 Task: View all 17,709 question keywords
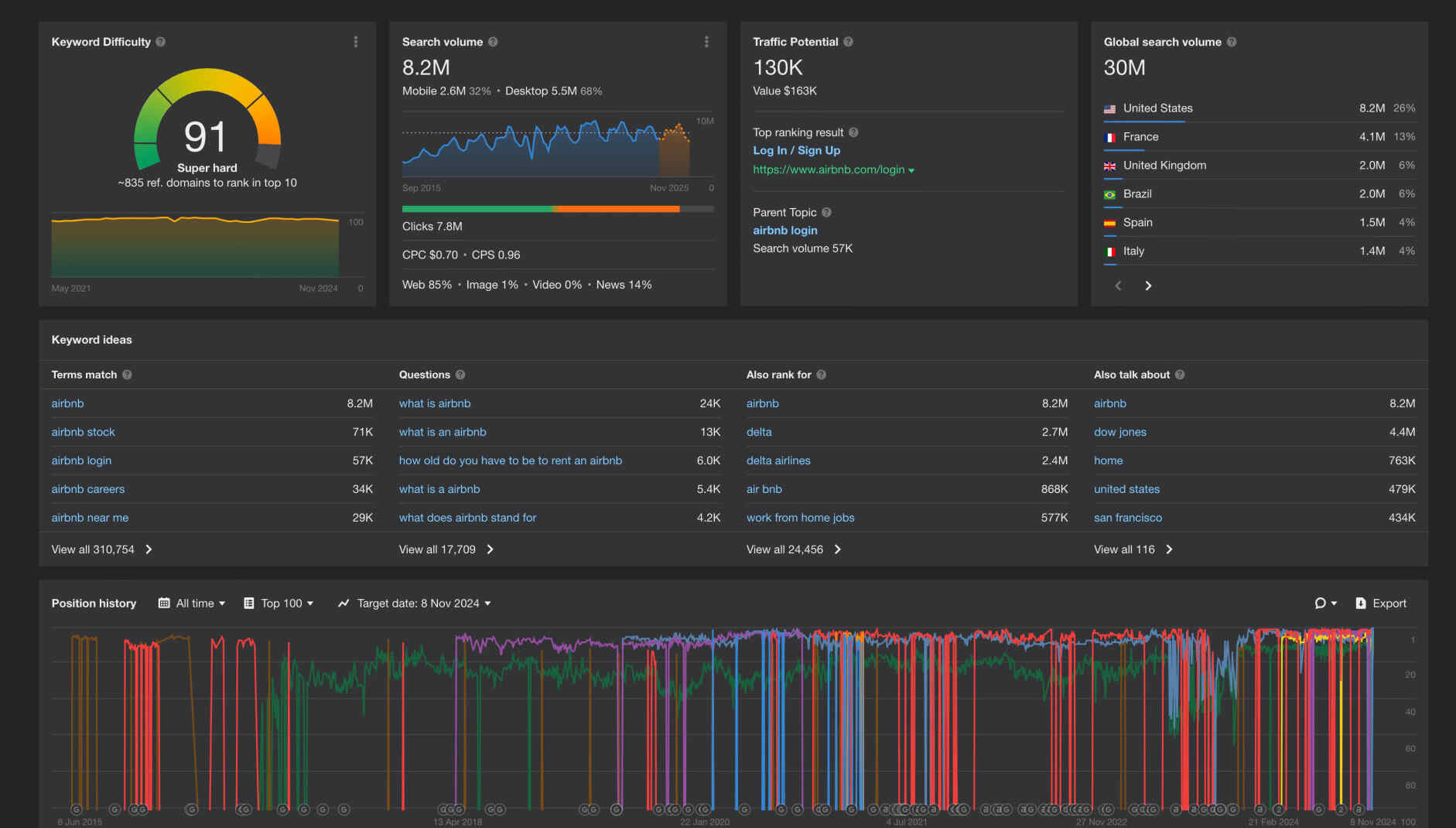click(x=446, y=549)
